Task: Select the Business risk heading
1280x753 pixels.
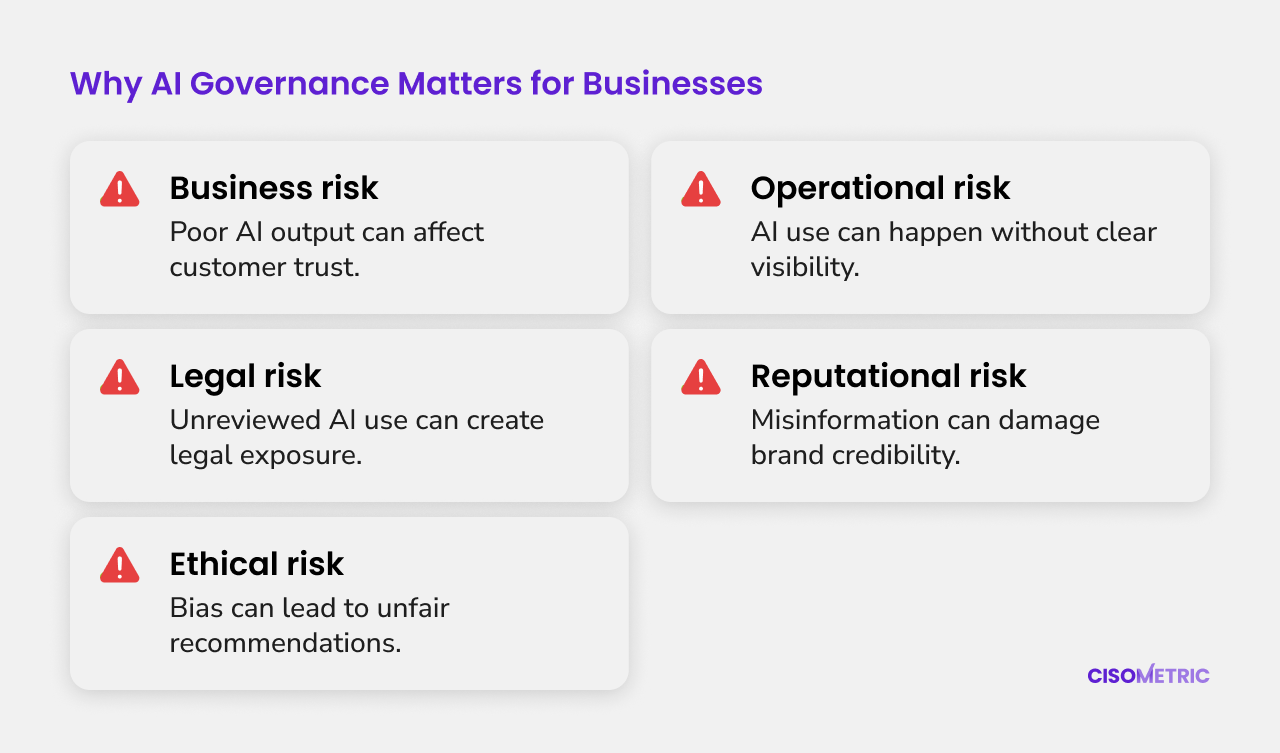Action: tap(274, 188)
